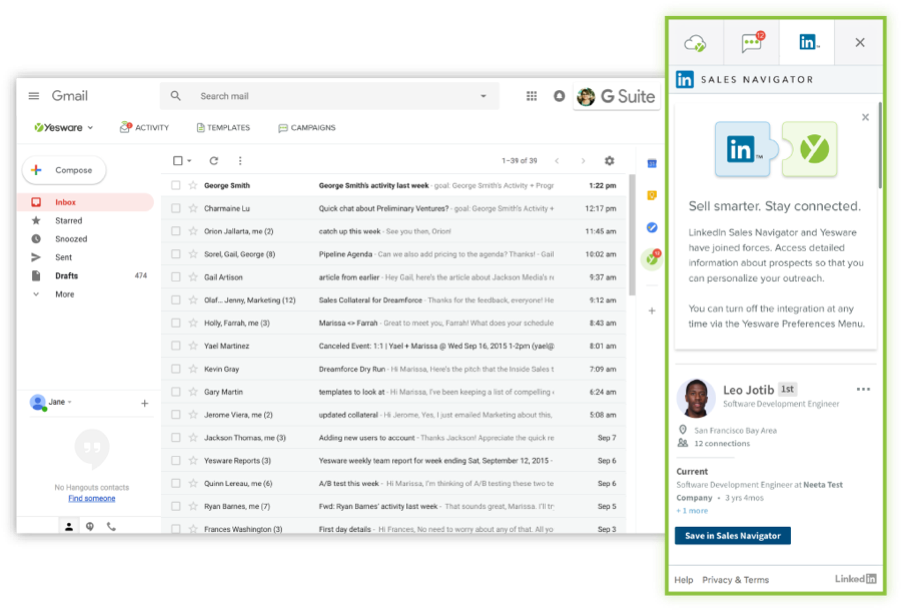This screenshot has width=901, height=610.
Task: Go to the older messages page arrow
Action: (583, 161)
